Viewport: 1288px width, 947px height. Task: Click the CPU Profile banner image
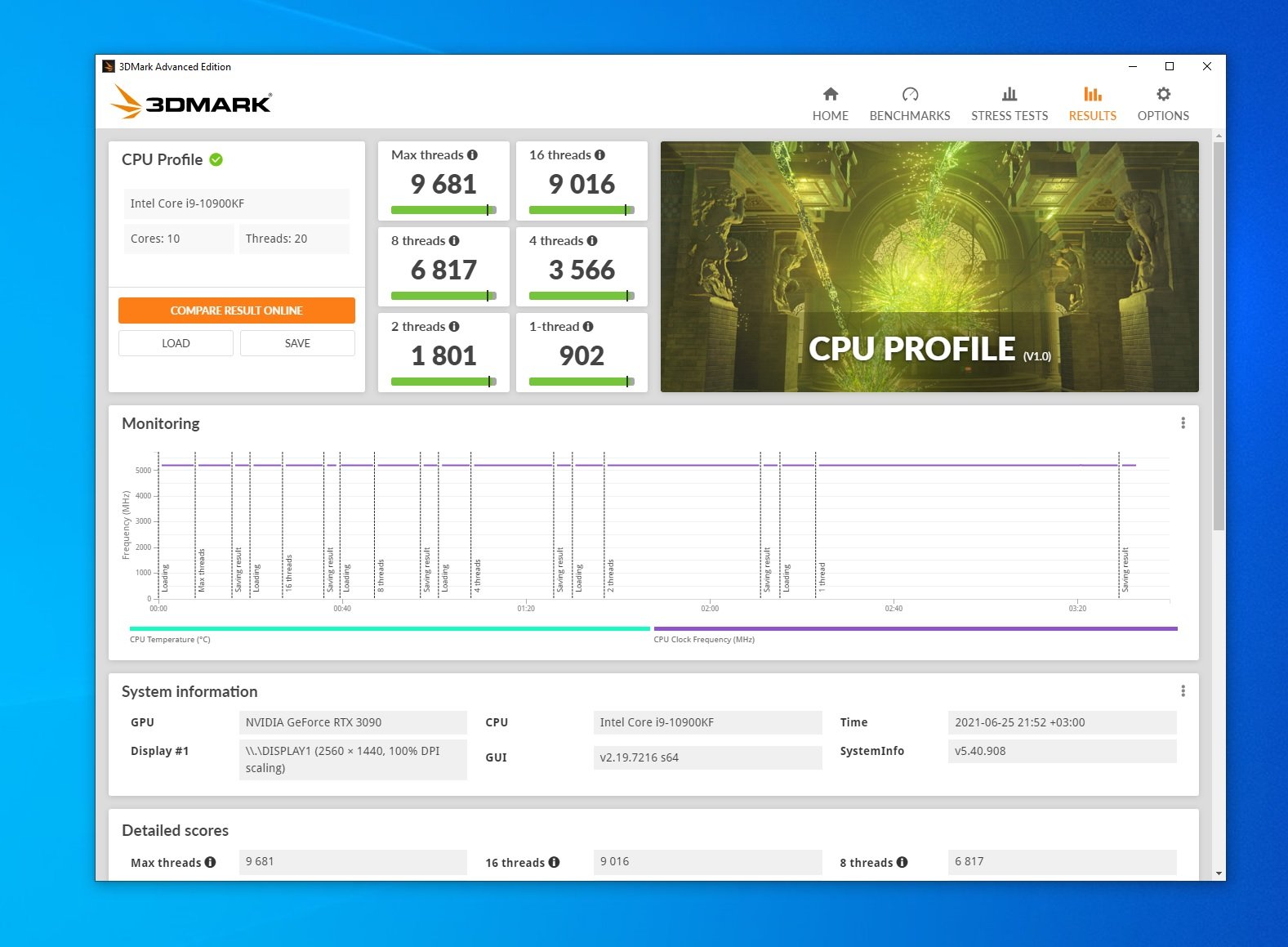(x=929, y=266)
